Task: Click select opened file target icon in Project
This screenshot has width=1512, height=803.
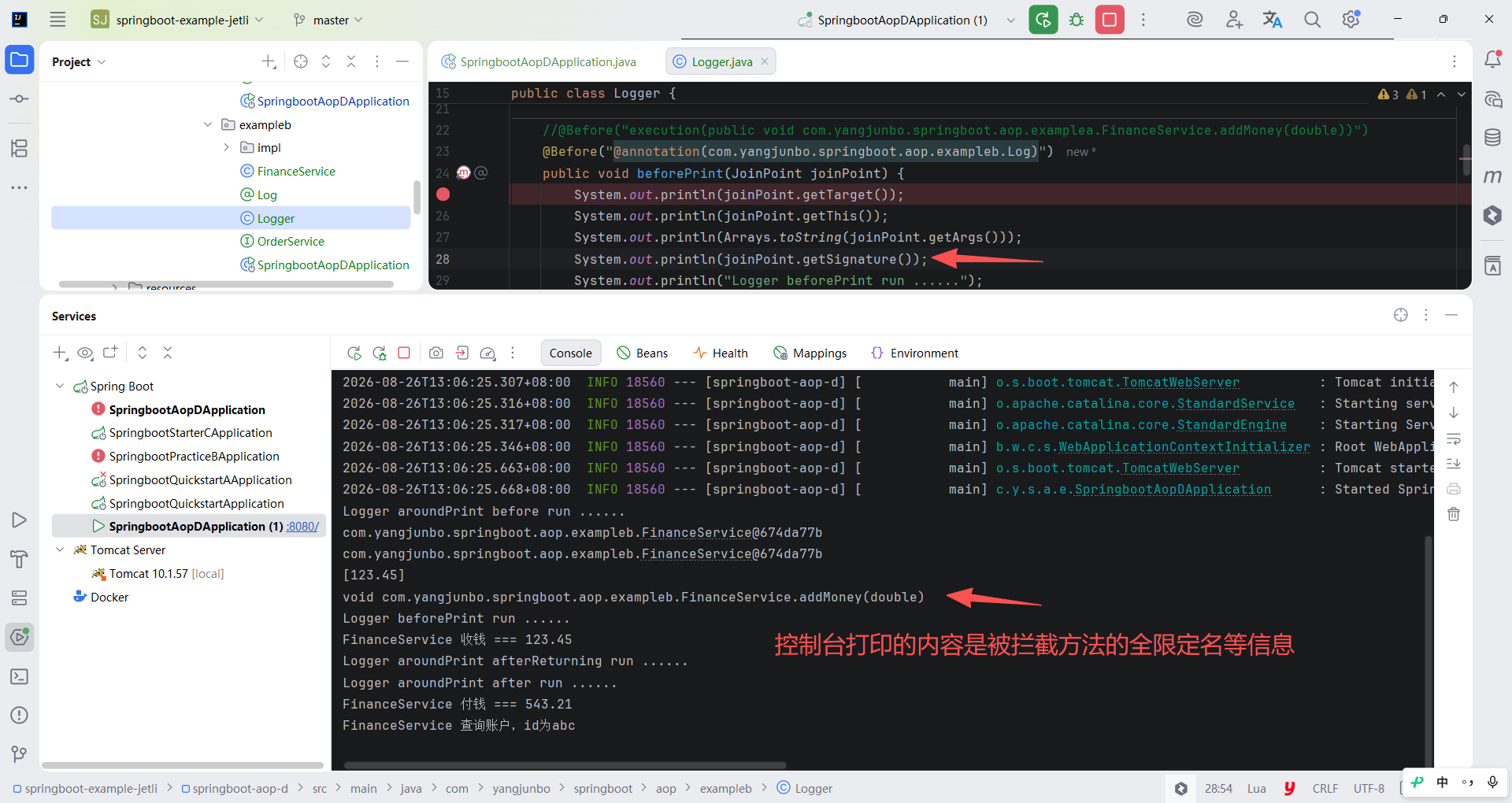Action: pos(301,61)
